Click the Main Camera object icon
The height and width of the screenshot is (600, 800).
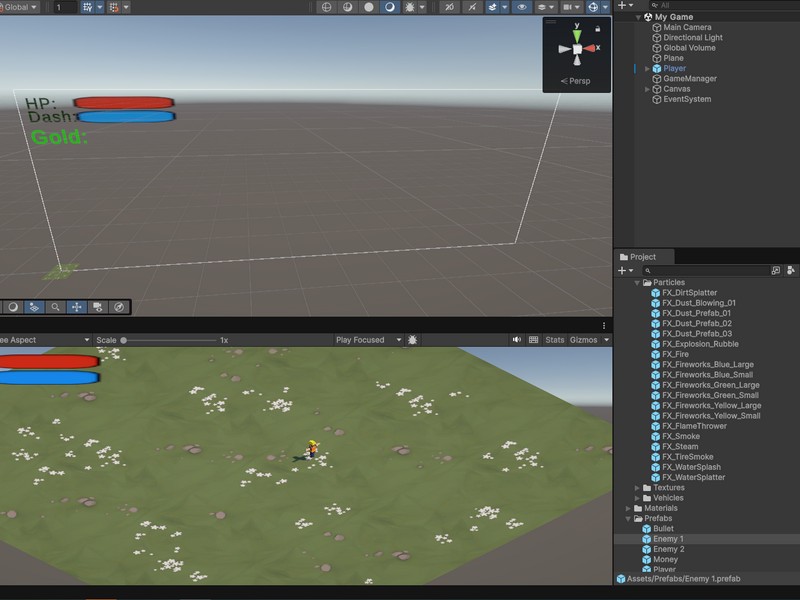tap(657, 27)
